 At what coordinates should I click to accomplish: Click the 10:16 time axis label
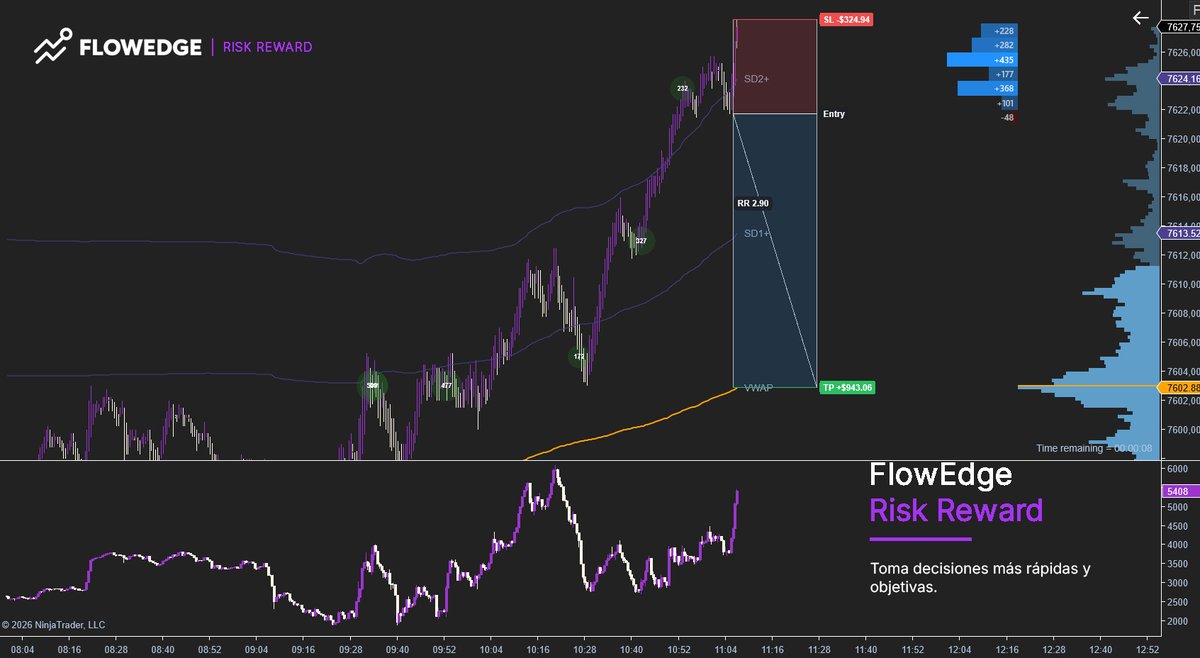(538, 648)
